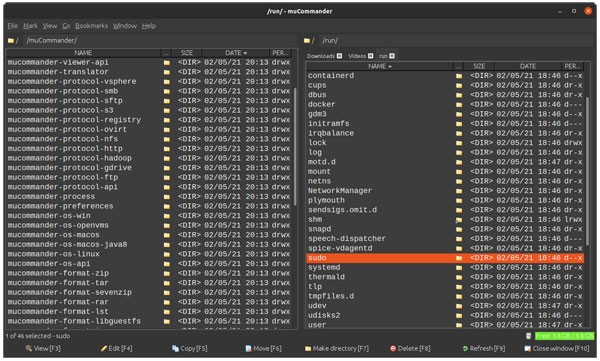
Task: Click the green free space indicator
Action: 564,336
